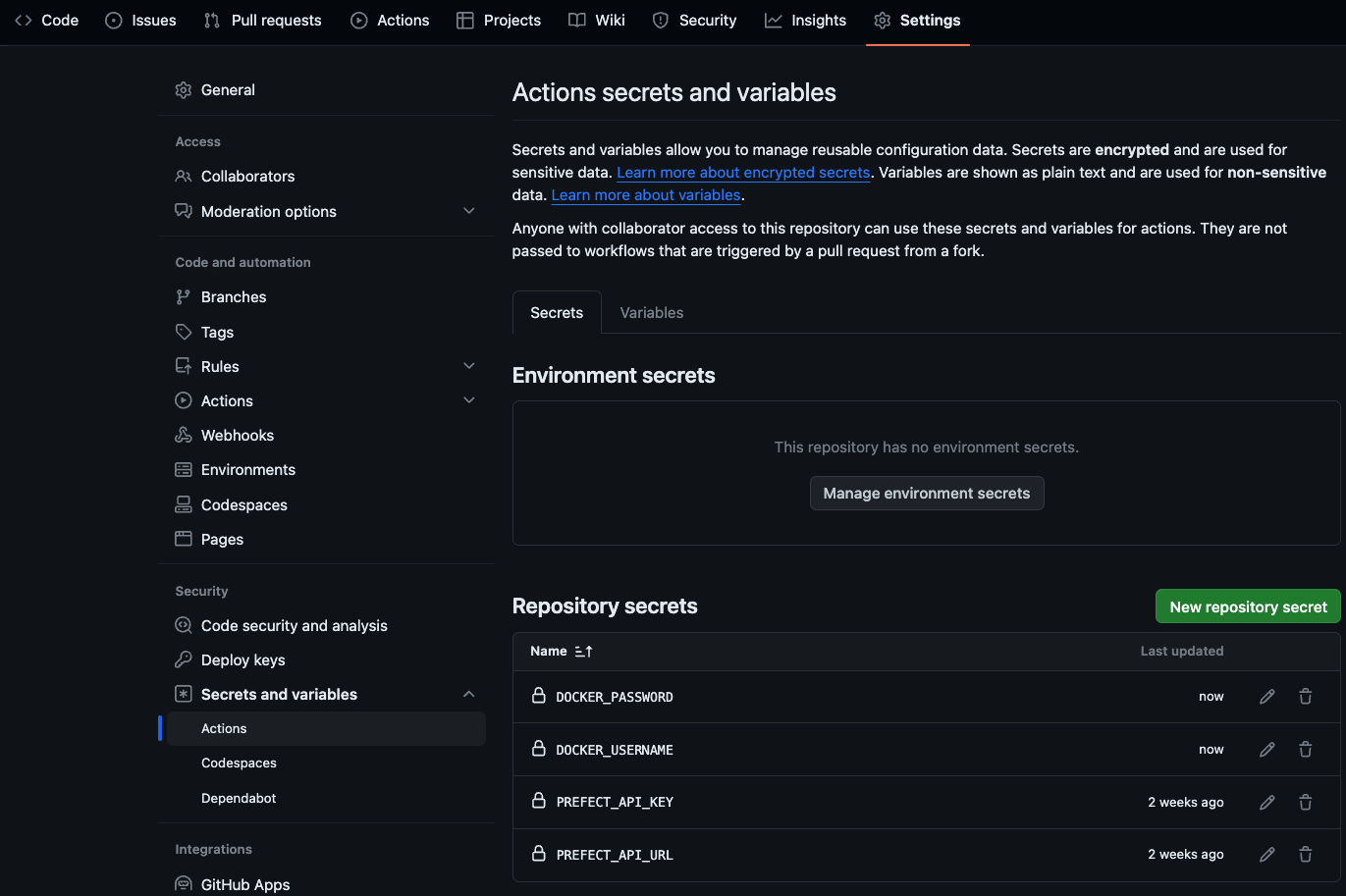This screenshot has height=896, width=1346.
Task: Open Code security and analysis settings
Action: (294, 624)
